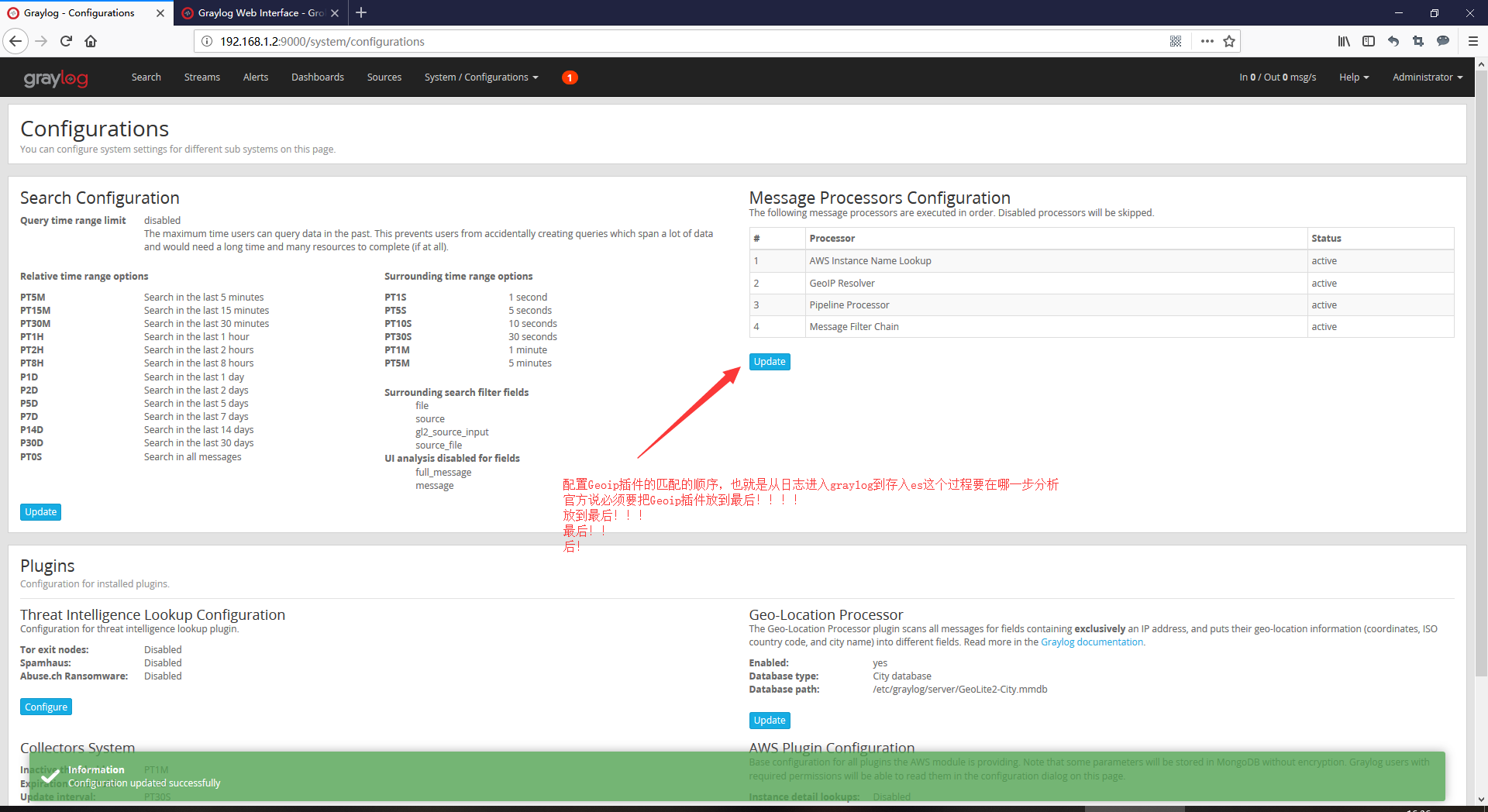Click the full_message disabled field

pos(443,473)
